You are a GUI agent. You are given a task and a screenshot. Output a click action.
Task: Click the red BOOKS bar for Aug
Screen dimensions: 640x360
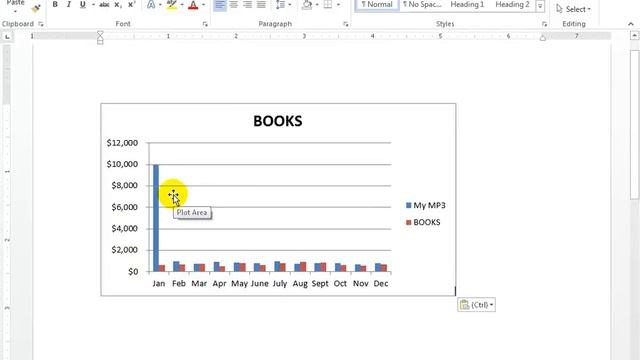click(x=303, y=267)
